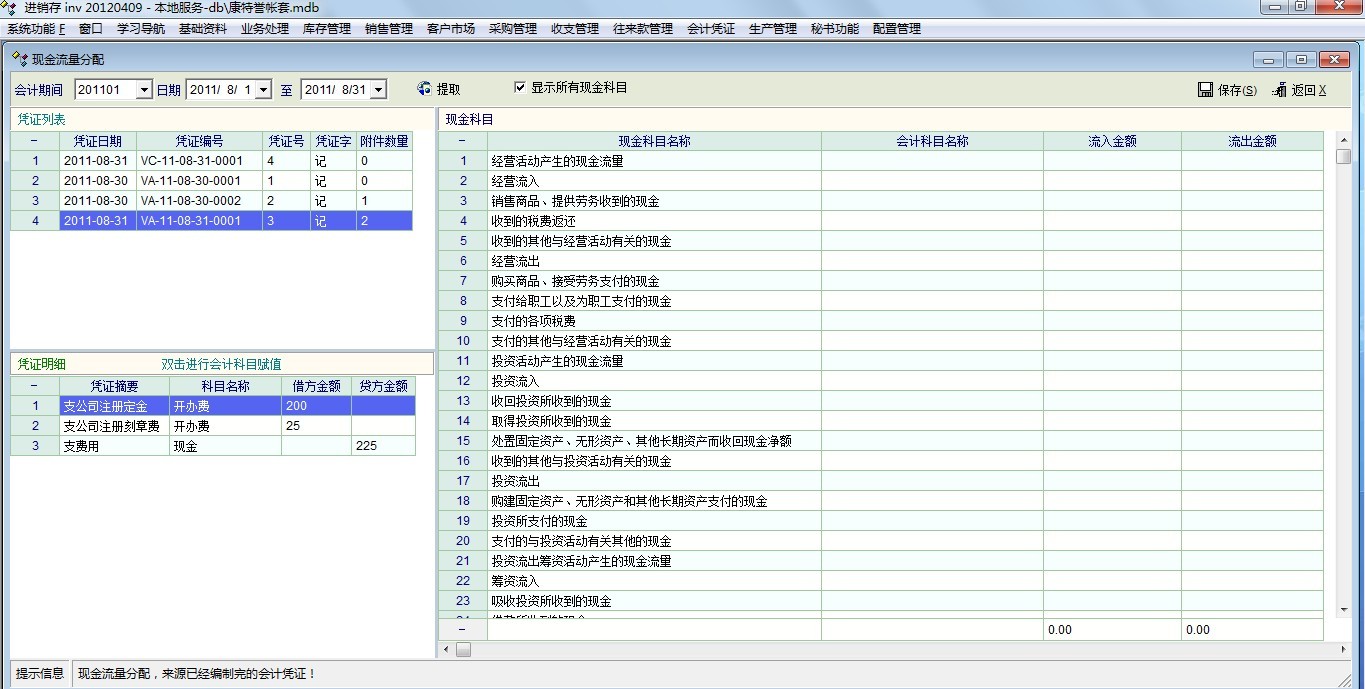Expand the 会计期间 dropdown
Image resolution: width=1365 pixels, height=689 pixels.
pyautogui.click(x=144, y=90)
